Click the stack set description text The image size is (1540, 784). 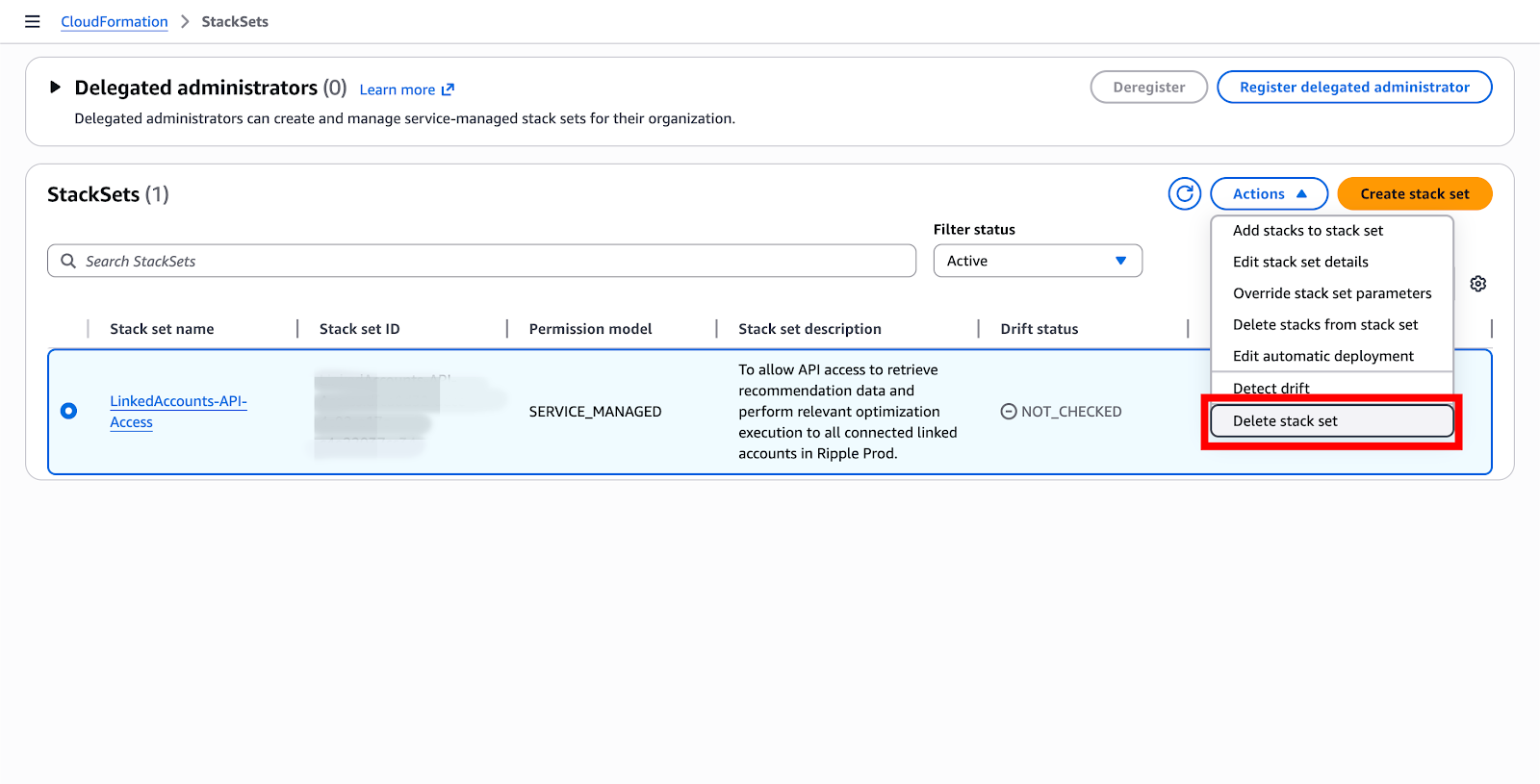pyautogui.click(x=848, y=412)
